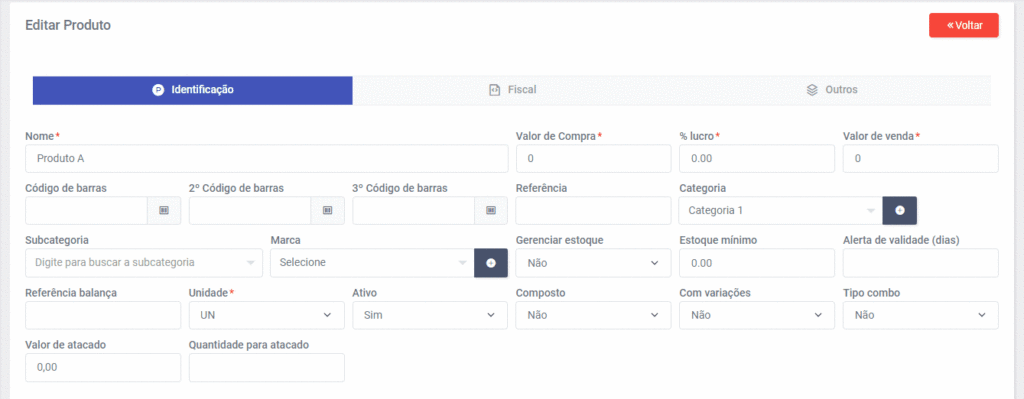Click the barcode icon for 2º Código de barras
Screen dimensions: 1024x399
coord(328,210)
